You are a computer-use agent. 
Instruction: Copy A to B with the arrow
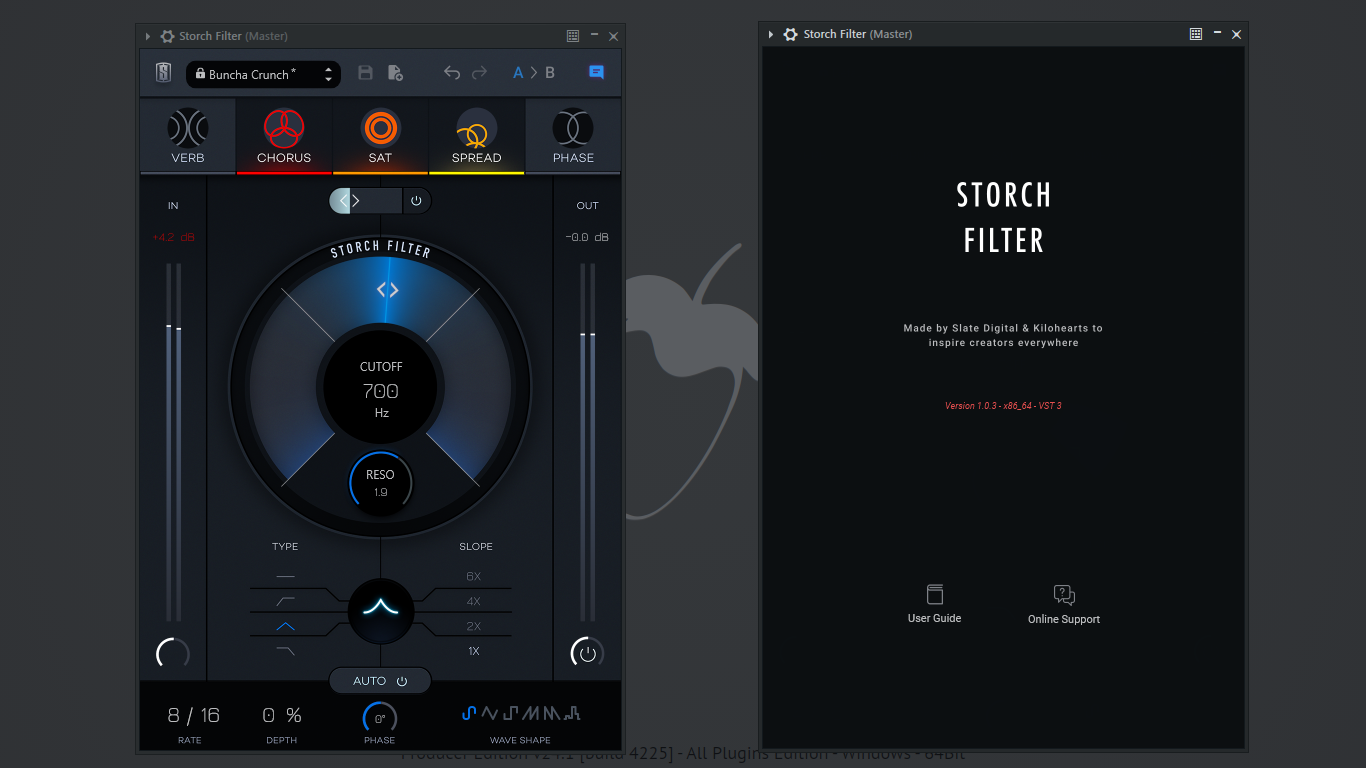(x=534, y=73)
